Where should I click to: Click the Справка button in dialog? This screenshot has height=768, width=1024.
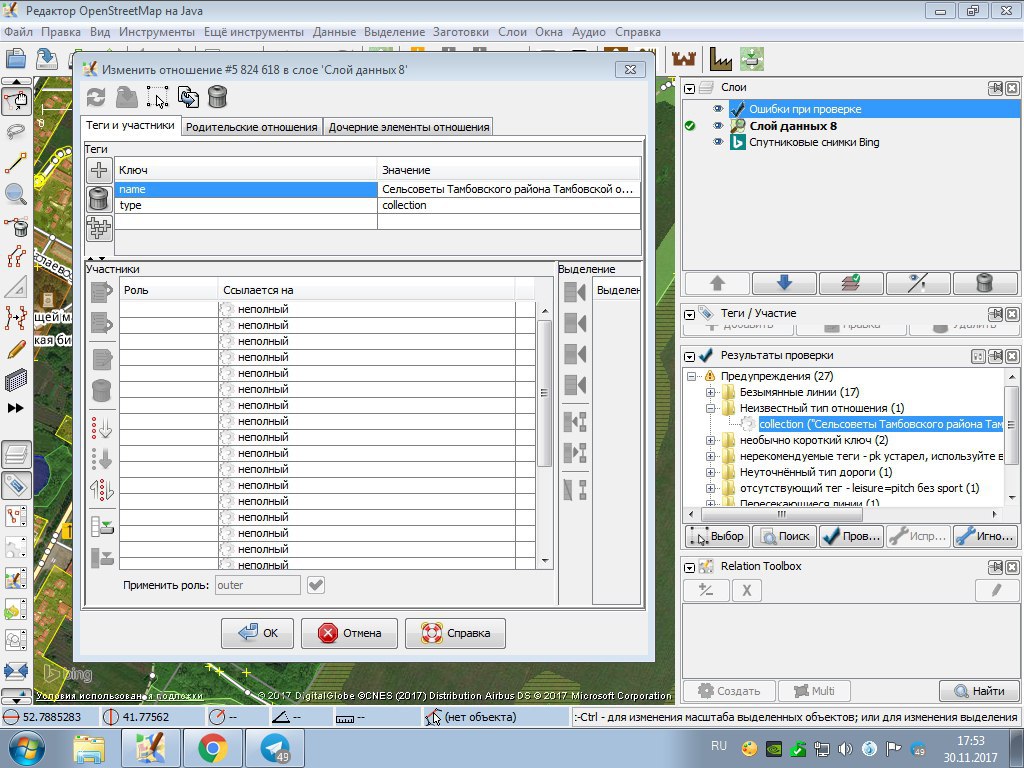coord(455,633)
